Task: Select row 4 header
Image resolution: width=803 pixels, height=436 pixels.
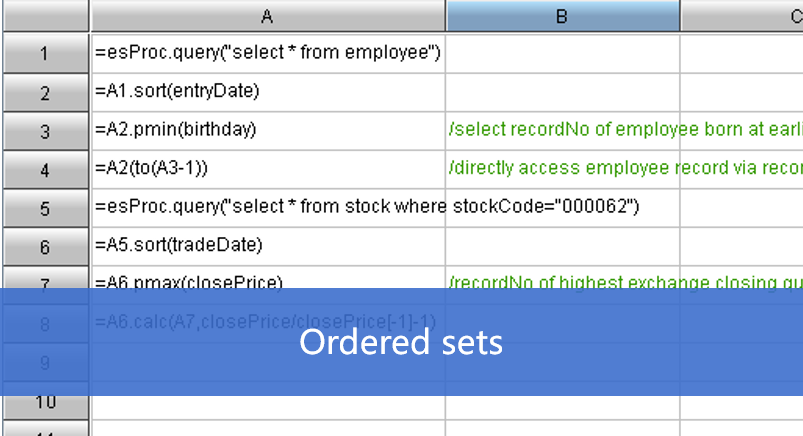Action: click(46, 170)
